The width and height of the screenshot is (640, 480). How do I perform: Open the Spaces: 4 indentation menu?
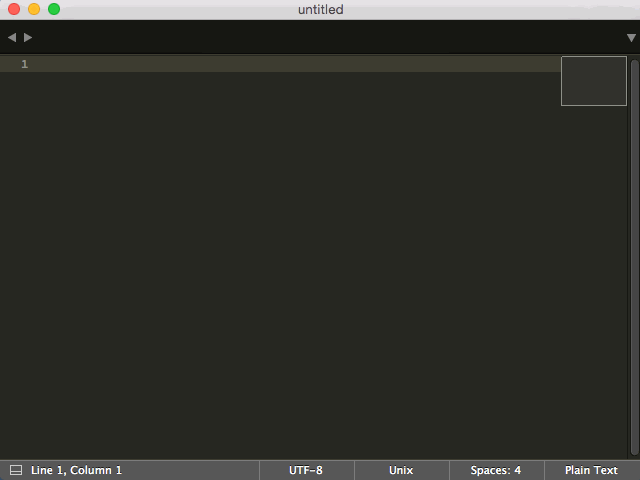click(x=496, y=470)
